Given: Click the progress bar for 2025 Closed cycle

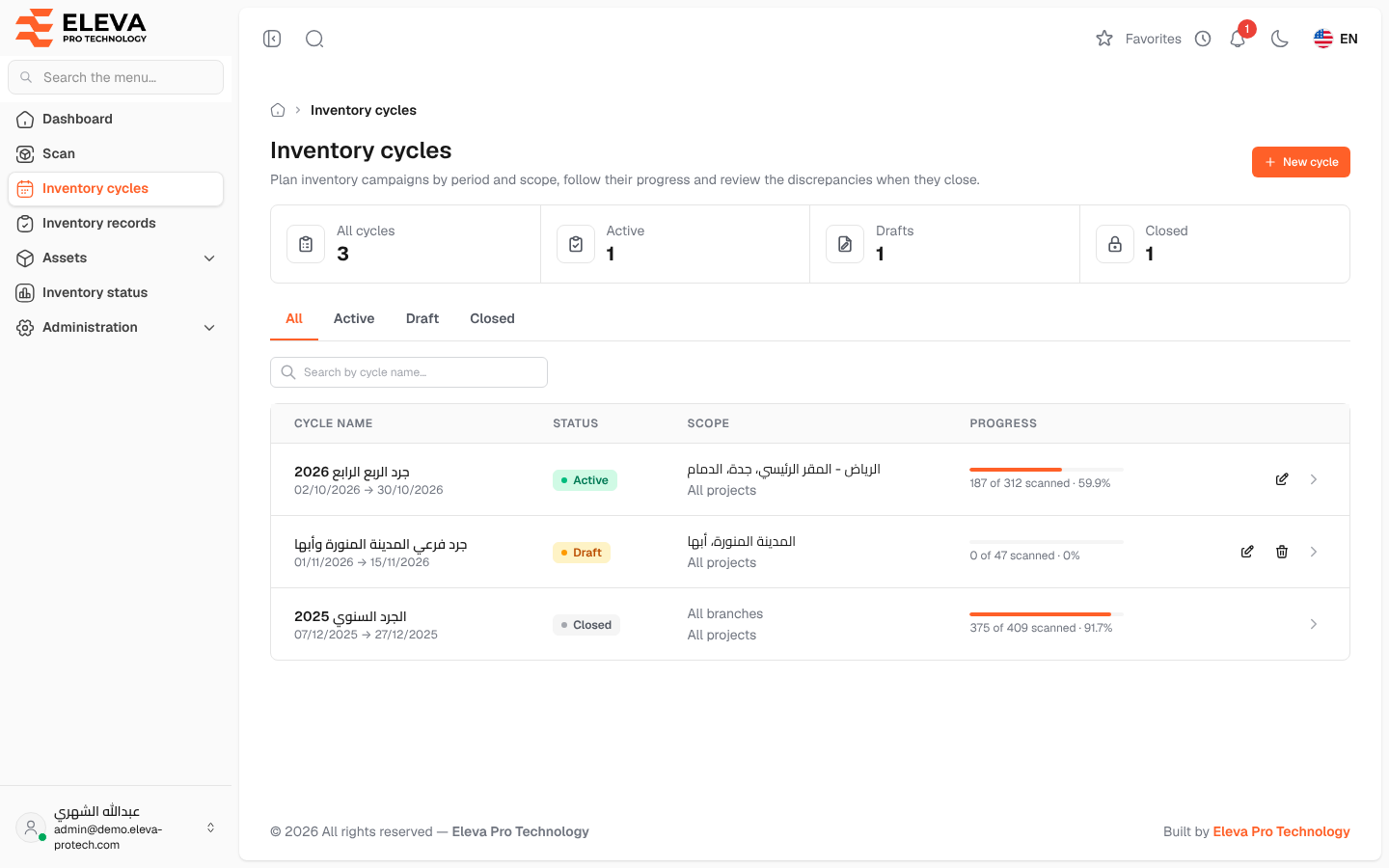Looking at the screenshot, I should pos(1047,614).
